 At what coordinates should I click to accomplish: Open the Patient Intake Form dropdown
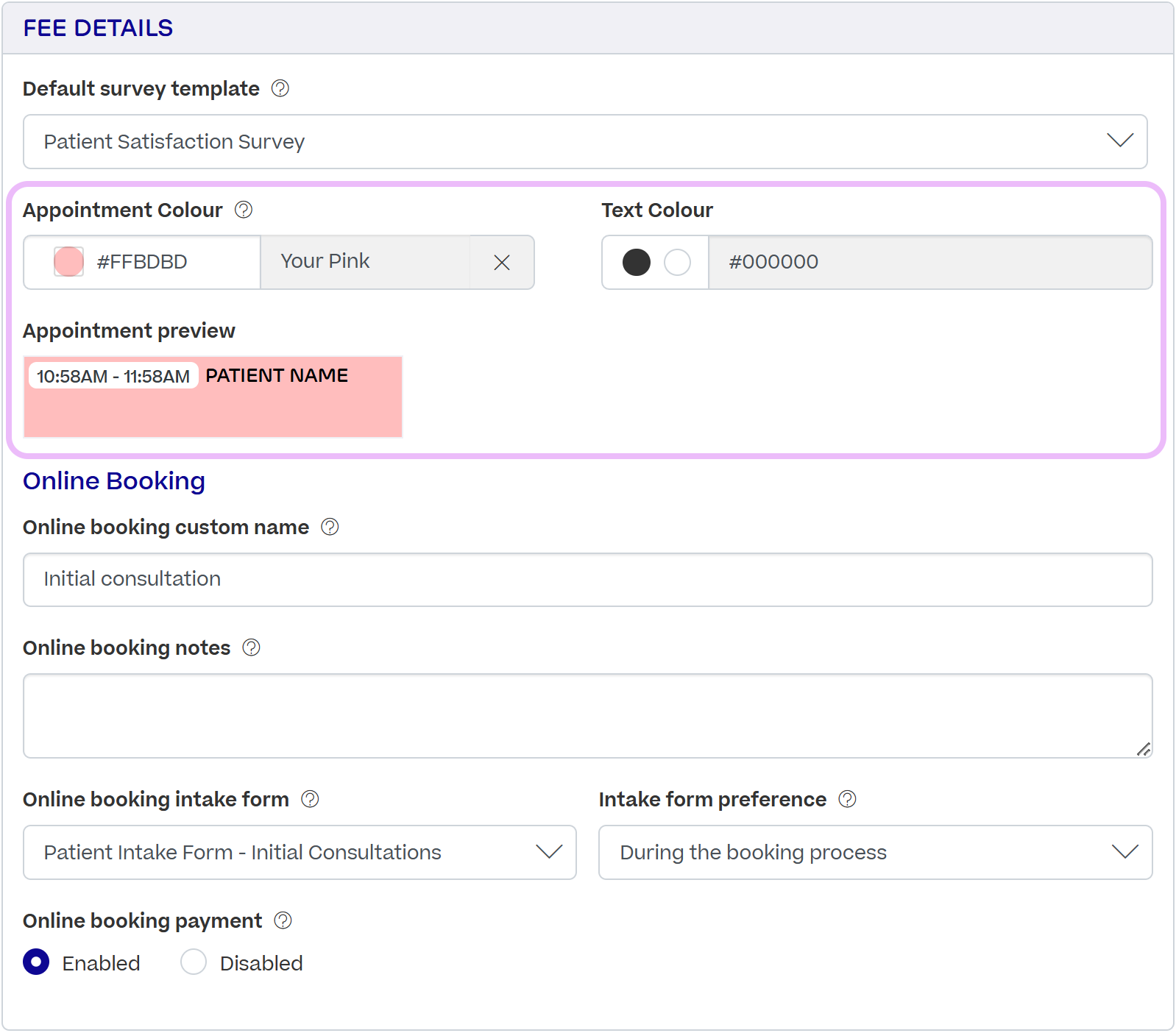click(x=300, y=852)
